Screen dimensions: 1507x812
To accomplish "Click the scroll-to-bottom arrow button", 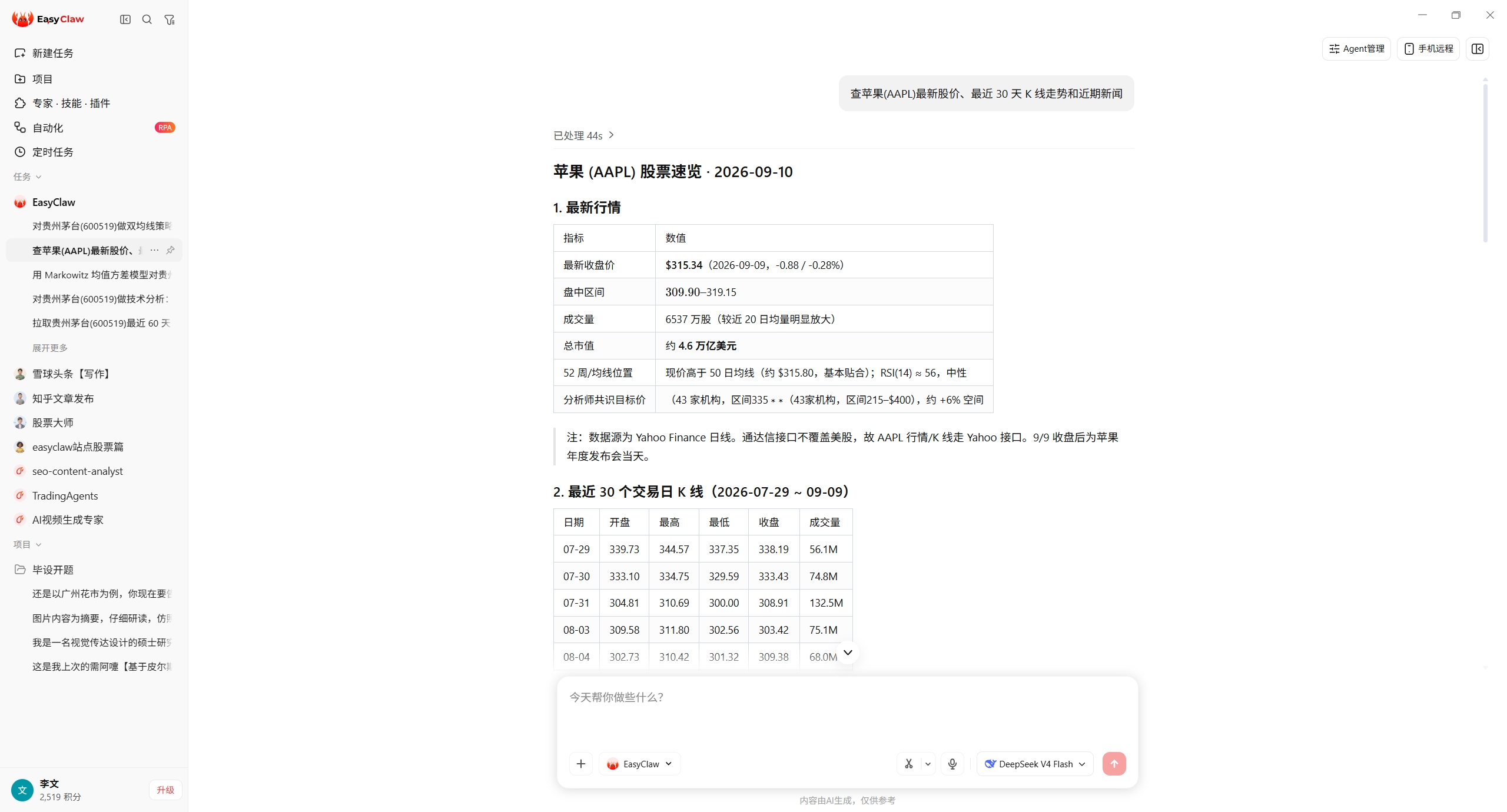I will [x=848, y=653].
